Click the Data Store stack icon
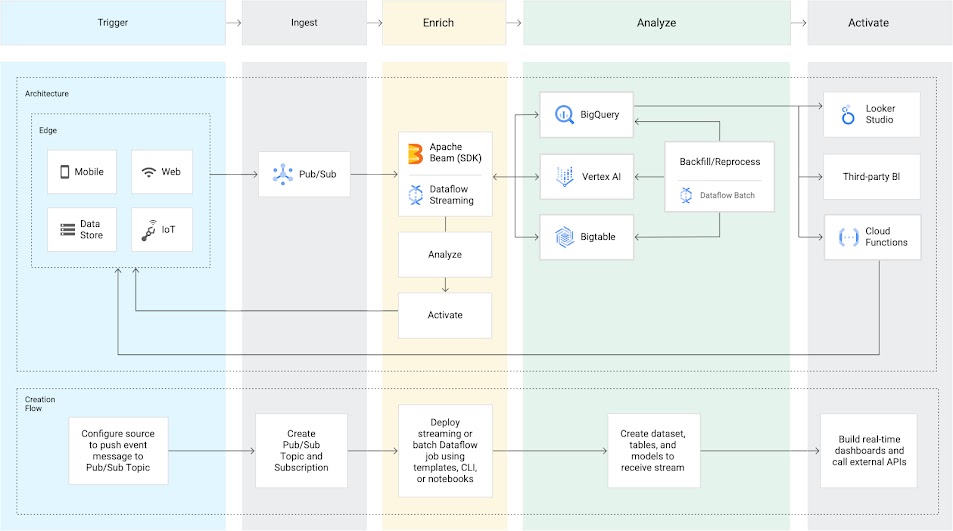This screenshot has height=531, width=953. point(67,230)
